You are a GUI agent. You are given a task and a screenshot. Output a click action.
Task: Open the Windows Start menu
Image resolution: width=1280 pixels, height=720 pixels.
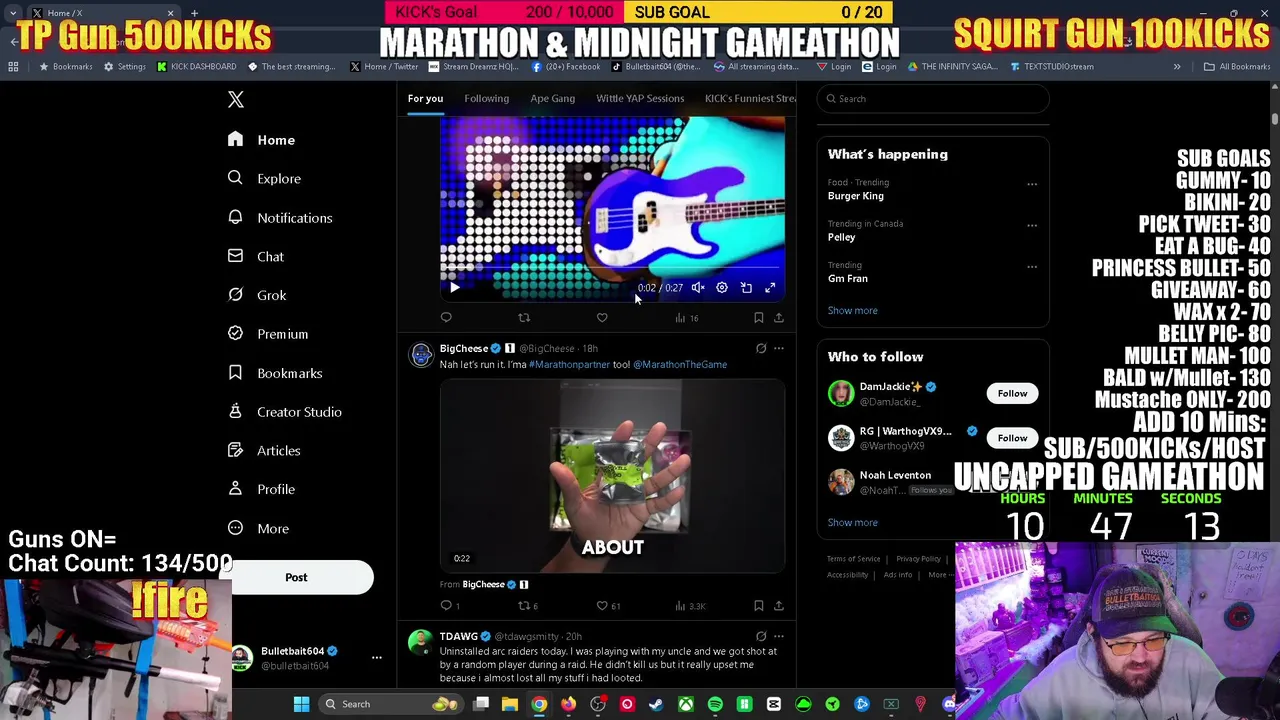coord(301,704)
